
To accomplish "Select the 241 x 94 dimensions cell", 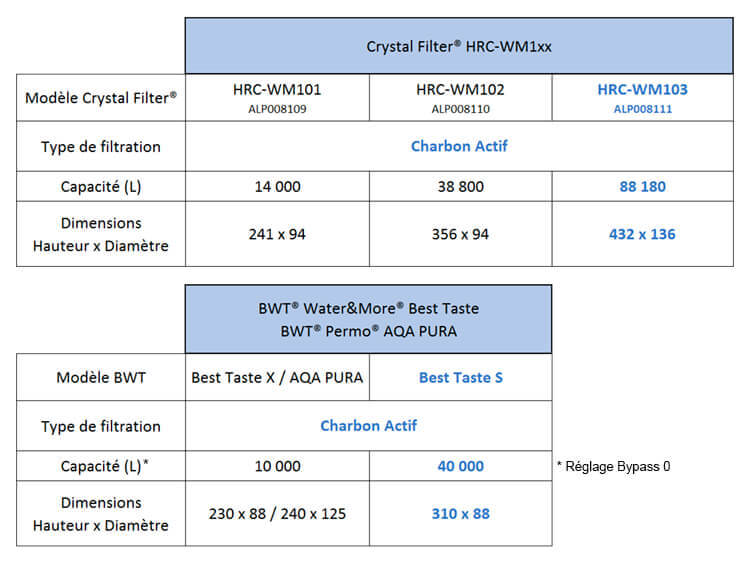I will pyautogui.click(x=277, y=234).
